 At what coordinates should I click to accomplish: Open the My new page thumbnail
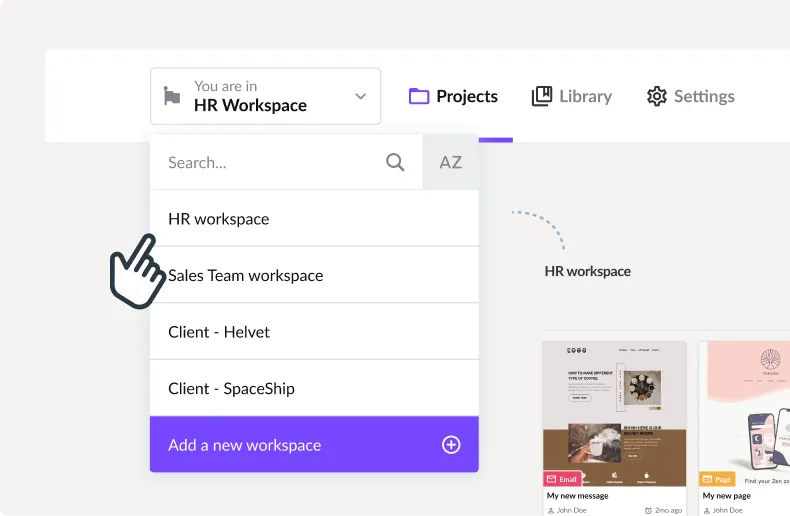tap(744, 414)
